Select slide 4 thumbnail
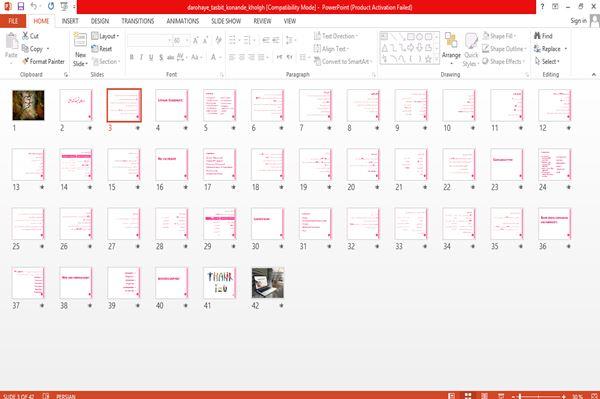The width and height of the screenshot is (600, 399). click(172, 105)
